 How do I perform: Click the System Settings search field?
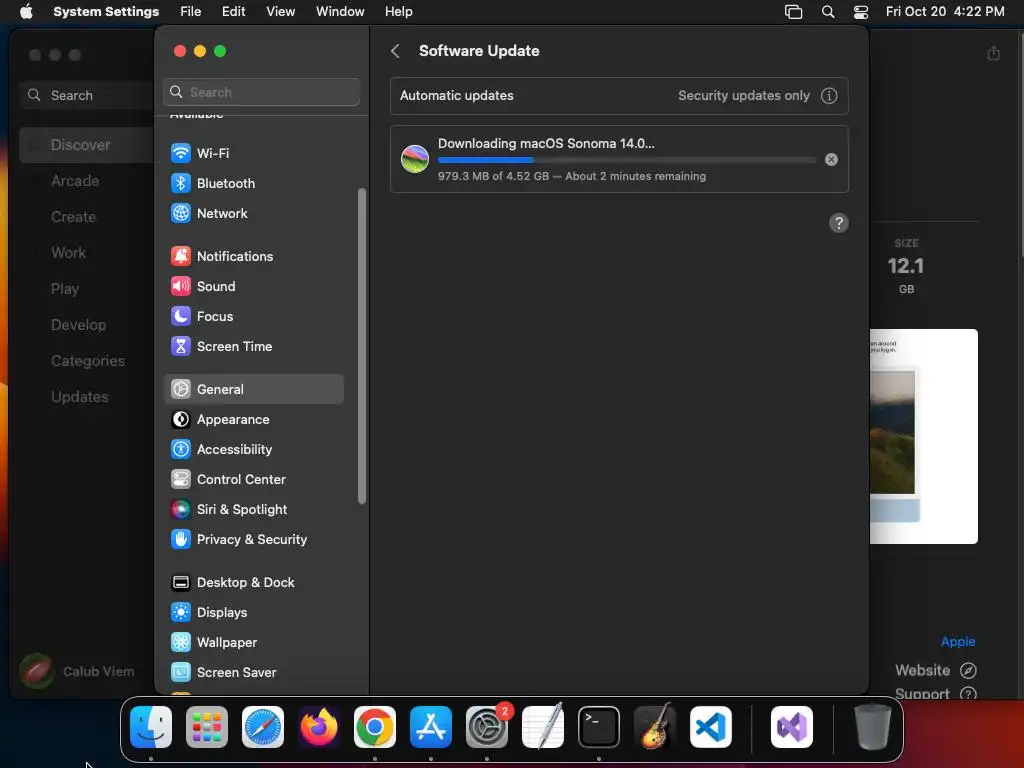pyautogui.click(x=261, y=92)
